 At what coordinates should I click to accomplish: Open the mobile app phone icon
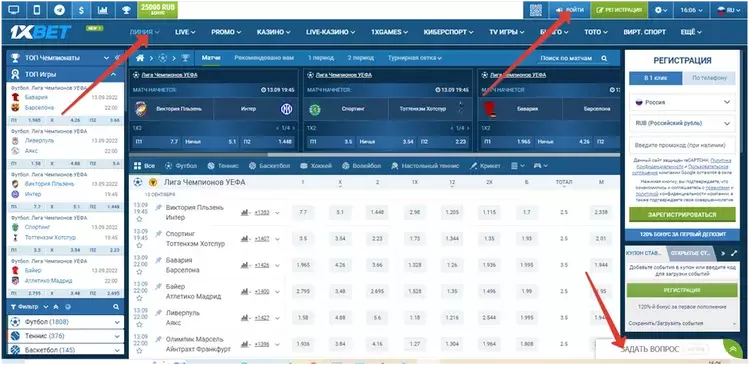[37, 10]
